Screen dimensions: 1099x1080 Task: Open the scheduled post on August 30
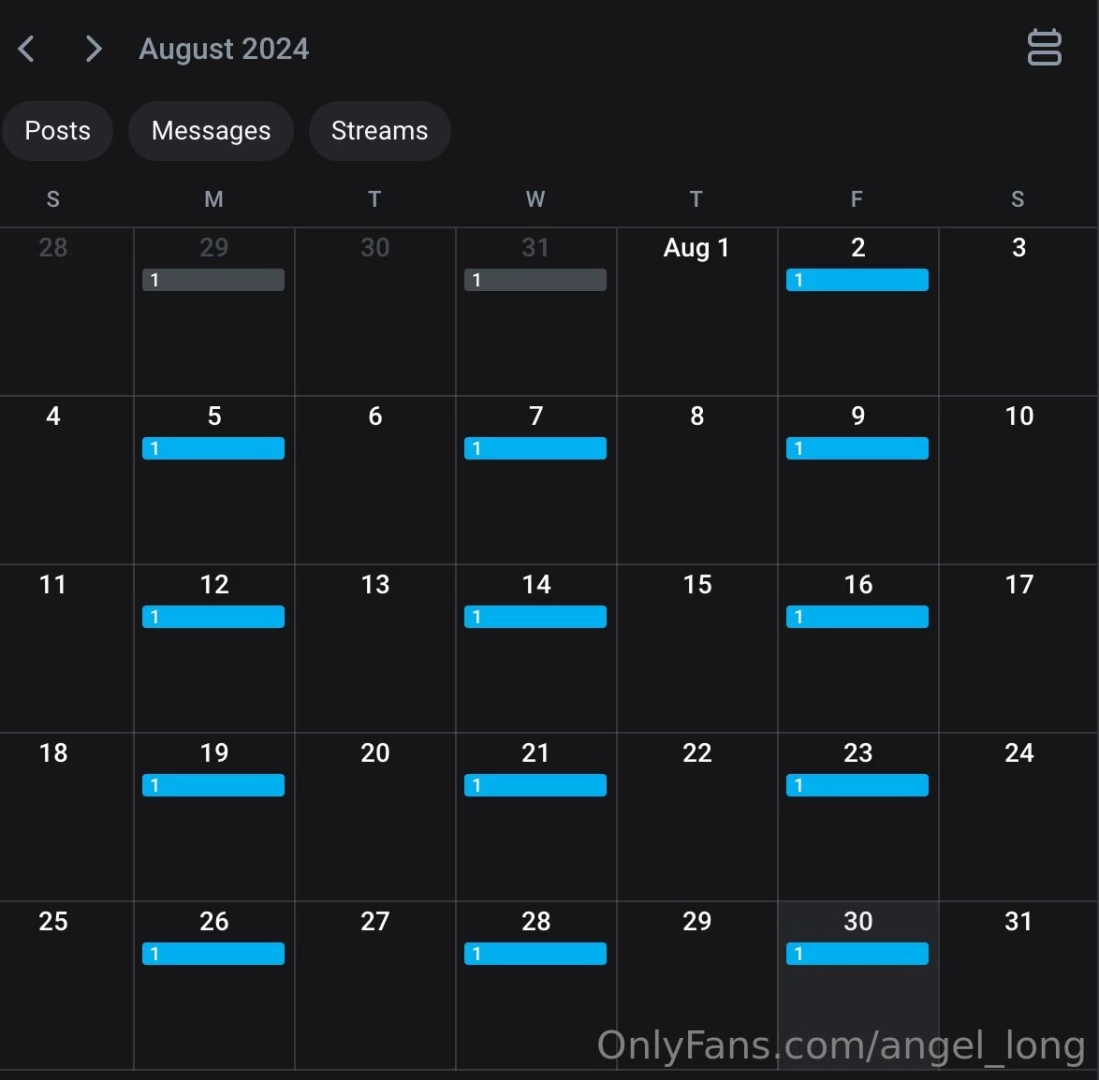click(857, 954)
